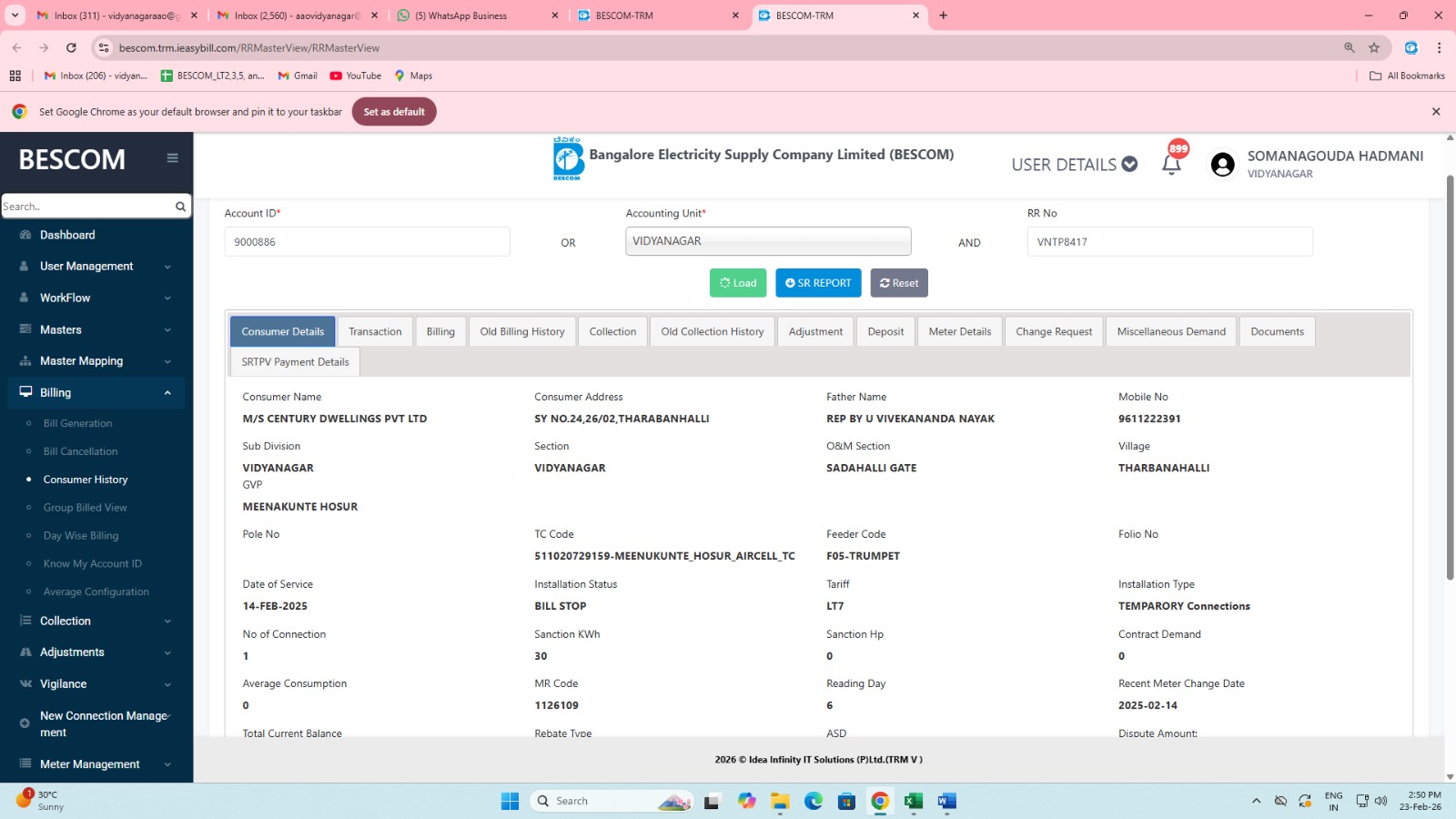Open the All Bookmarks folder

1407,76
